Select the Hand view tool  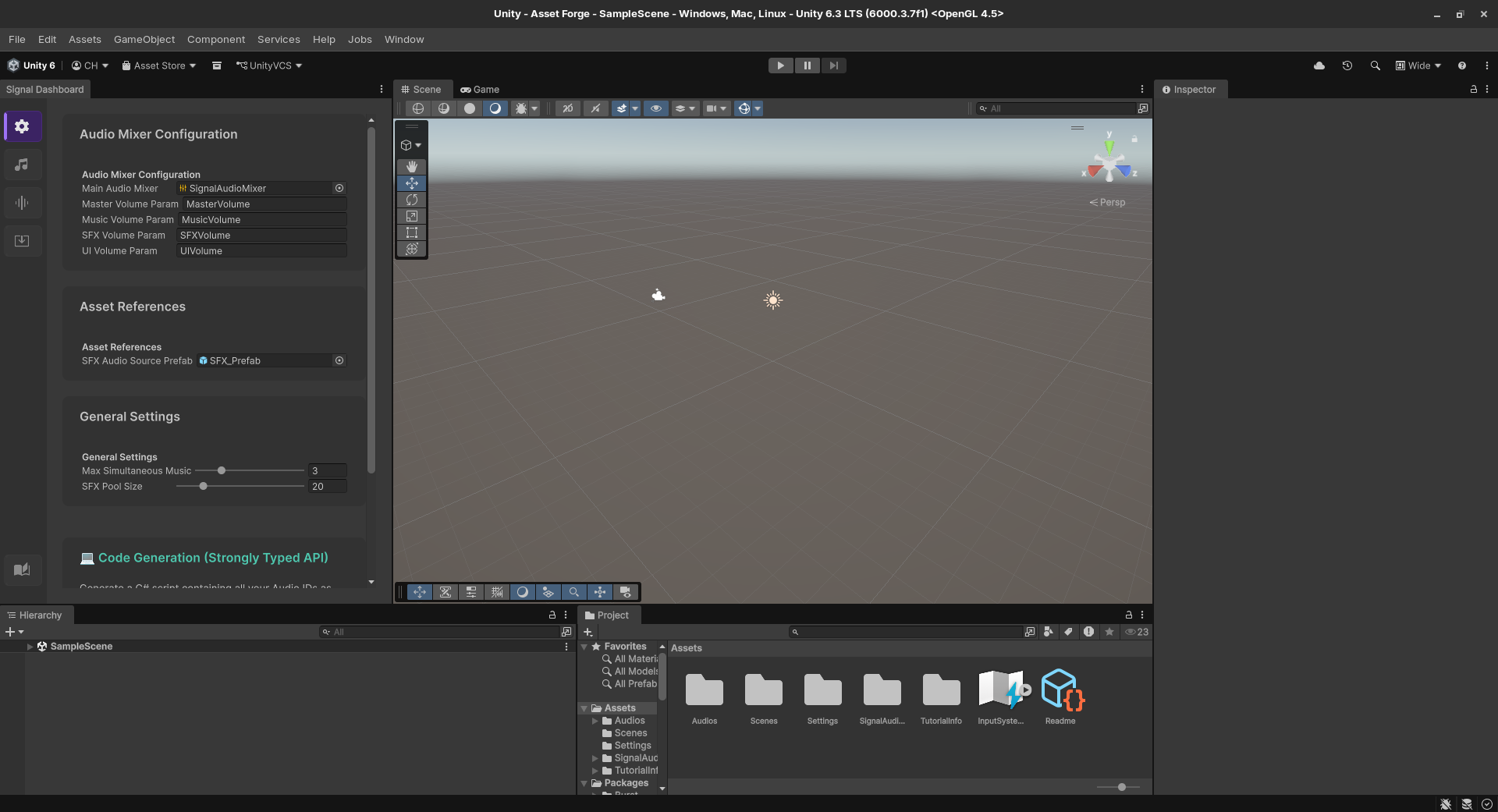click(x=412, y=167)
